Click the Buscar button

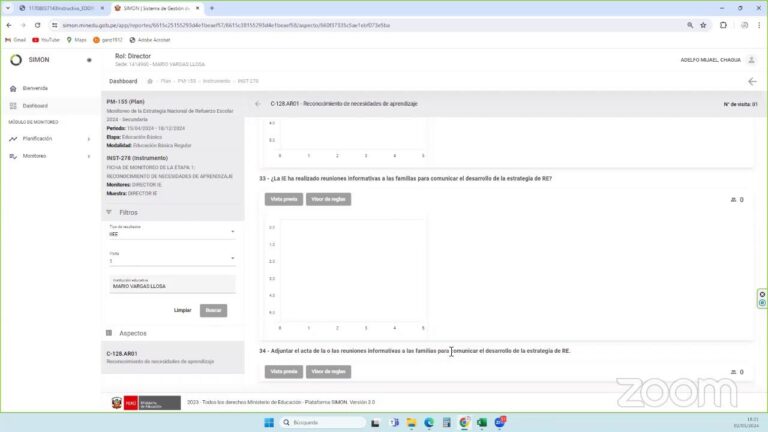coord(213,311)
